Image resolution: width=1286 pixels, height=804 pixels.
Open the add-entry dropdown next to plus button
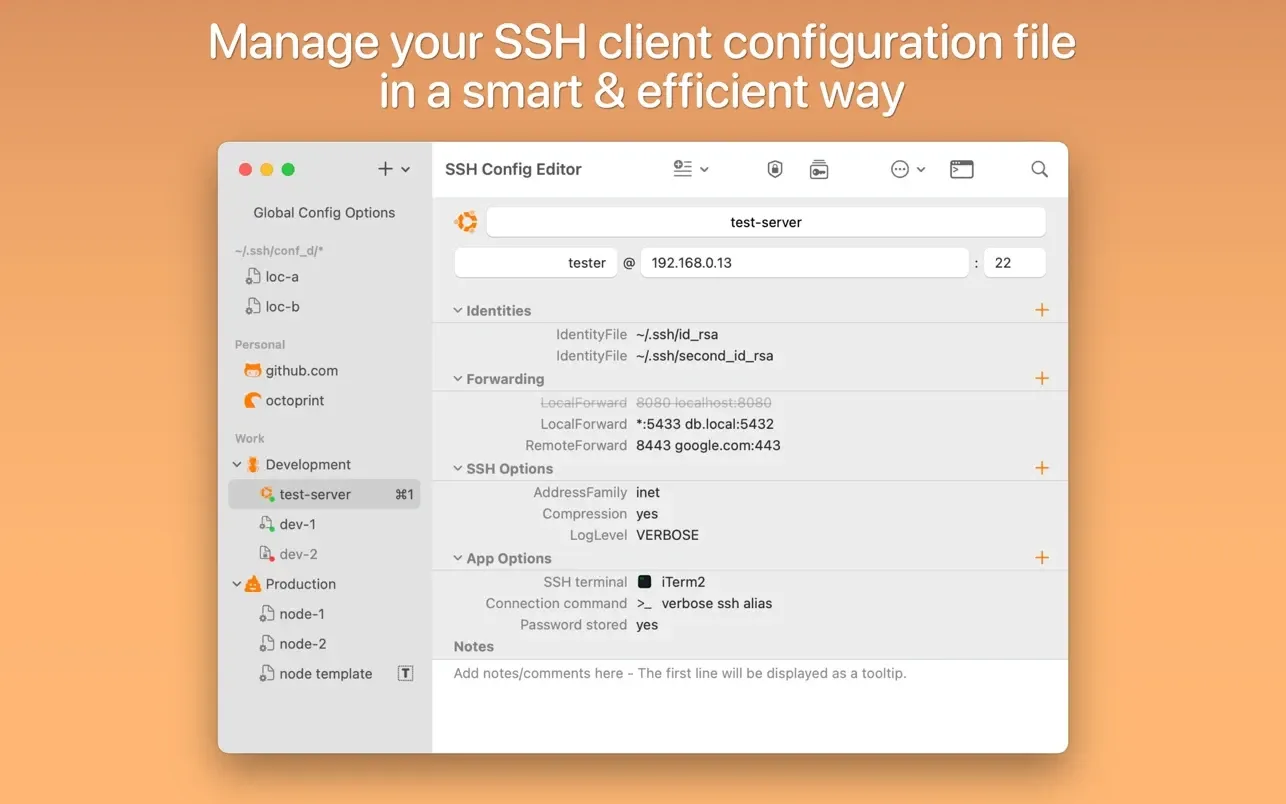404,169
